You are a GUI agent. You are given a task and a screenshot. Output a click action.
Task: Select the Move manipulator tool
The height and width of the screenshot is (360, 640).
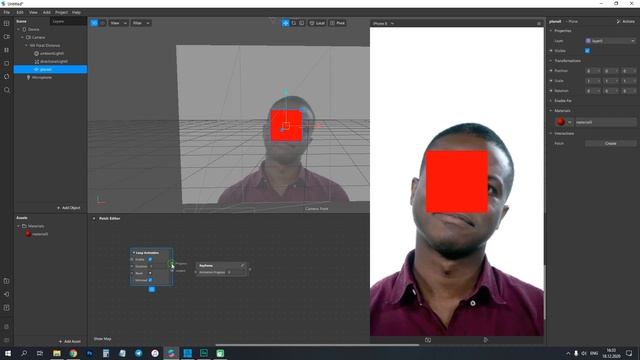286,23
